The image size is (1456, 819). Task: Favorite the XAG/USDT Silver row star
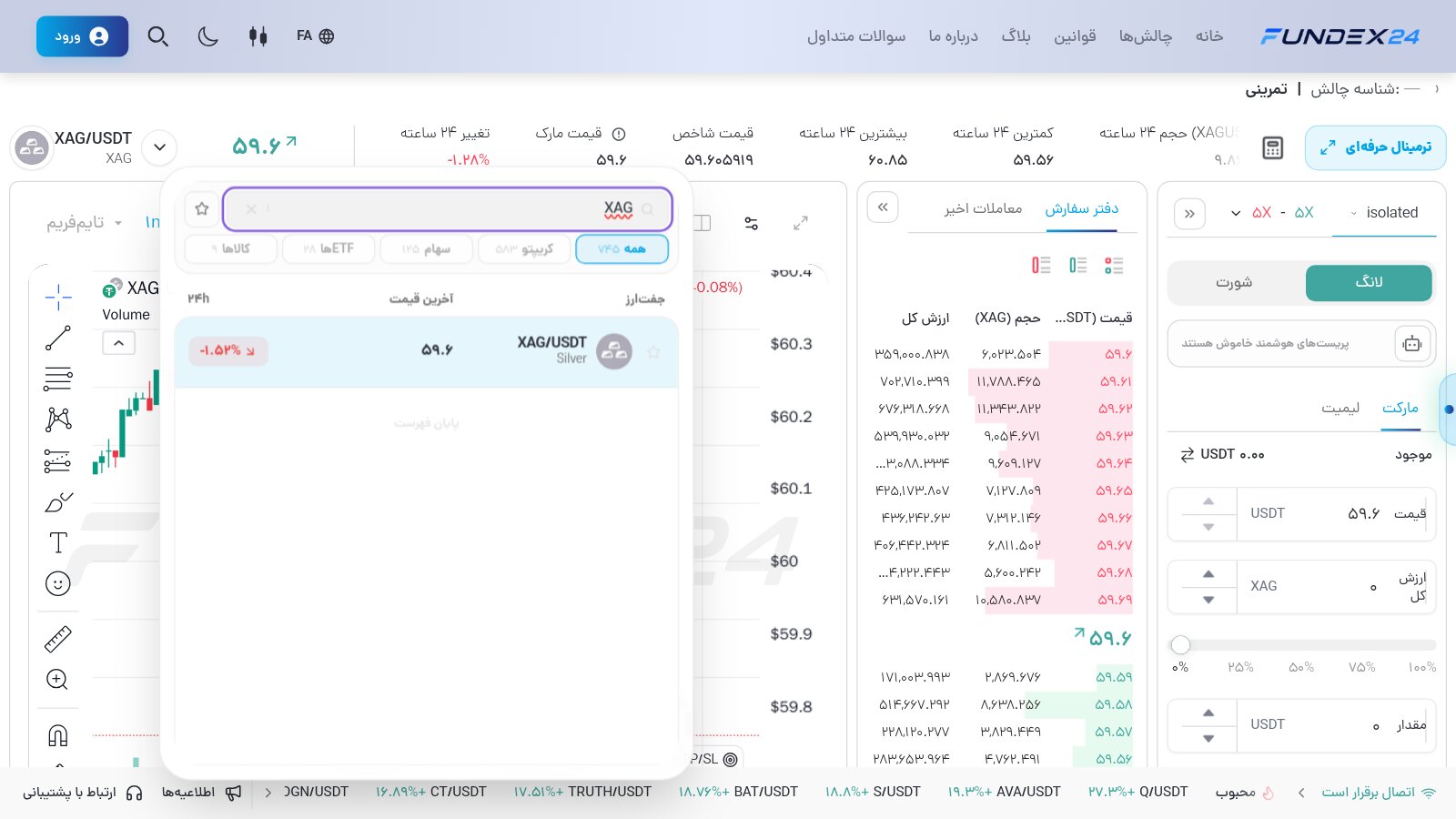coord(653,351)
